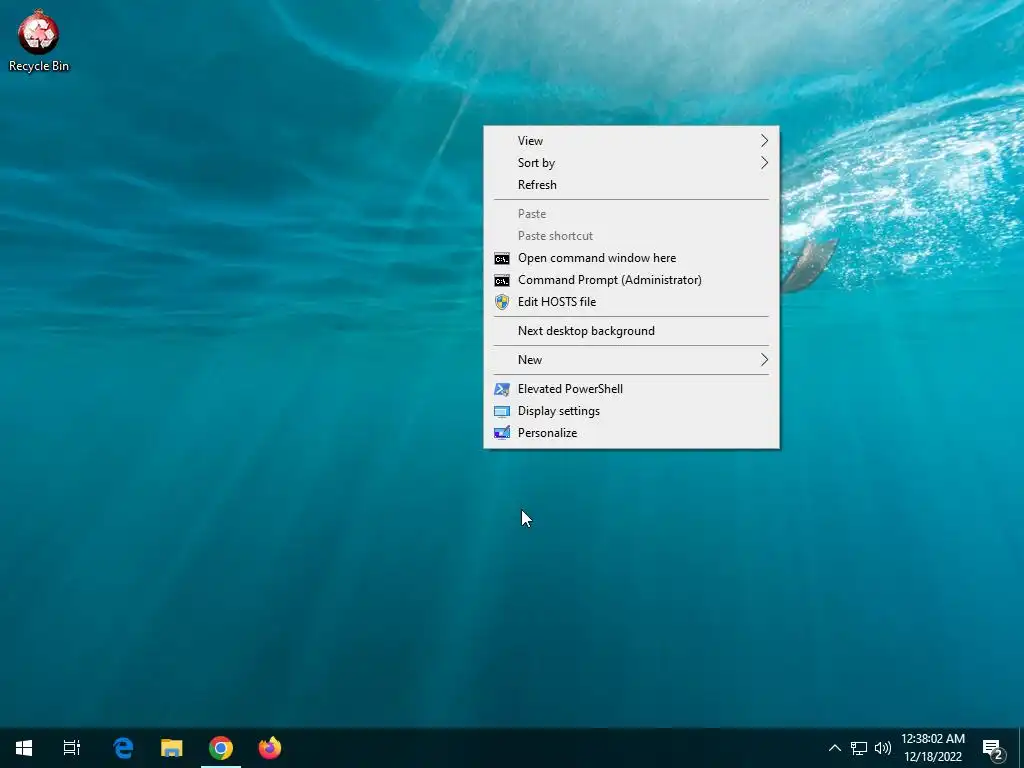
Task: Open the Recycle Bin desktop icon
Action: click(x=39, y=40)
